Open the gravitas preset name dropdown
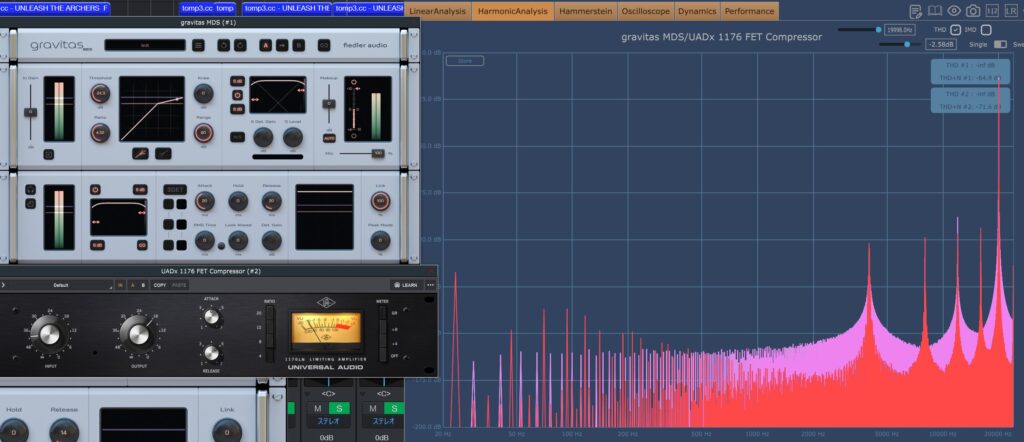The height and width of the screenshot is (442, 1024). point(145,45)
